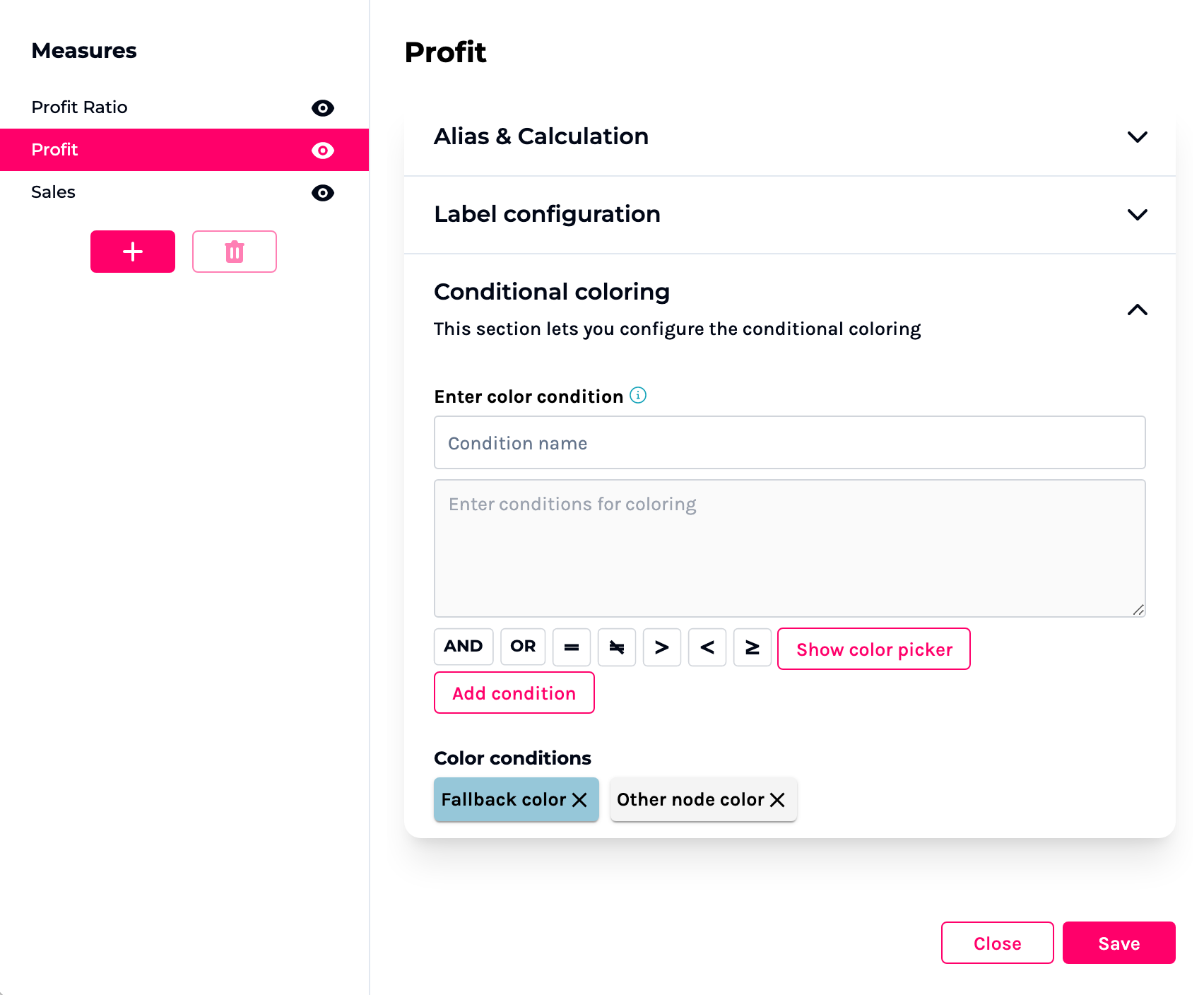Image resolution: width=1204 pixels, height=995 pixels.
Task: Insert the greater-than operator
Action: point(662,647)
